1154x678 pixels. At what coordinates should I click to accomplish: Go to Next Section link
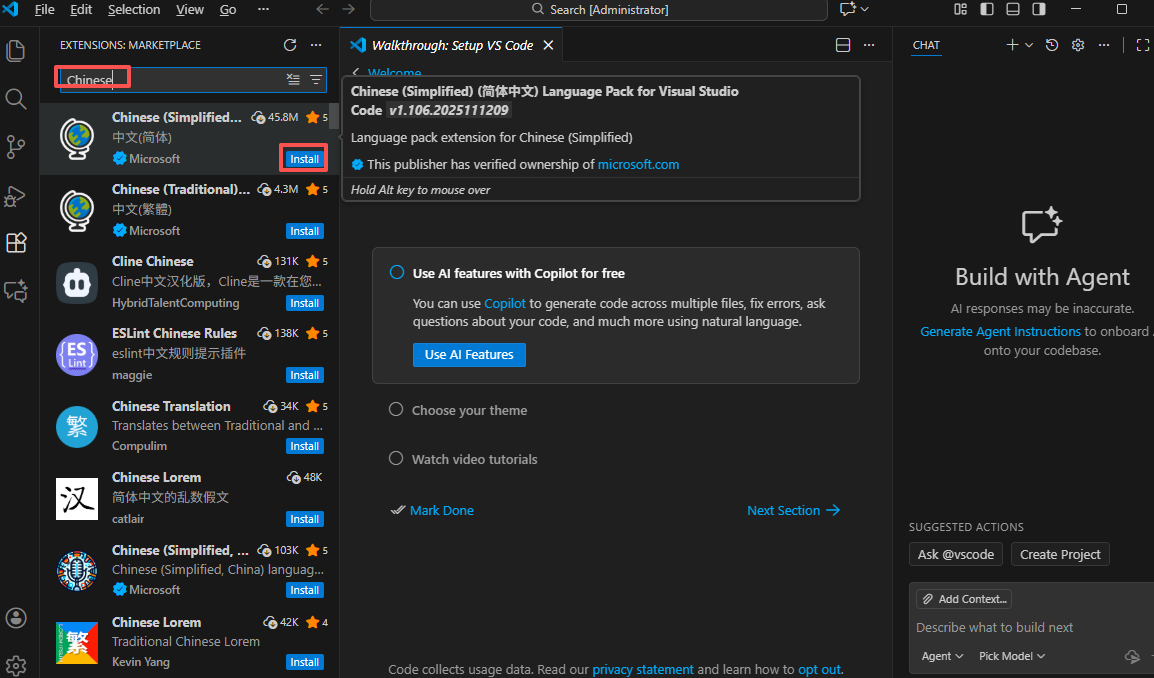click(x=793, y=510)
